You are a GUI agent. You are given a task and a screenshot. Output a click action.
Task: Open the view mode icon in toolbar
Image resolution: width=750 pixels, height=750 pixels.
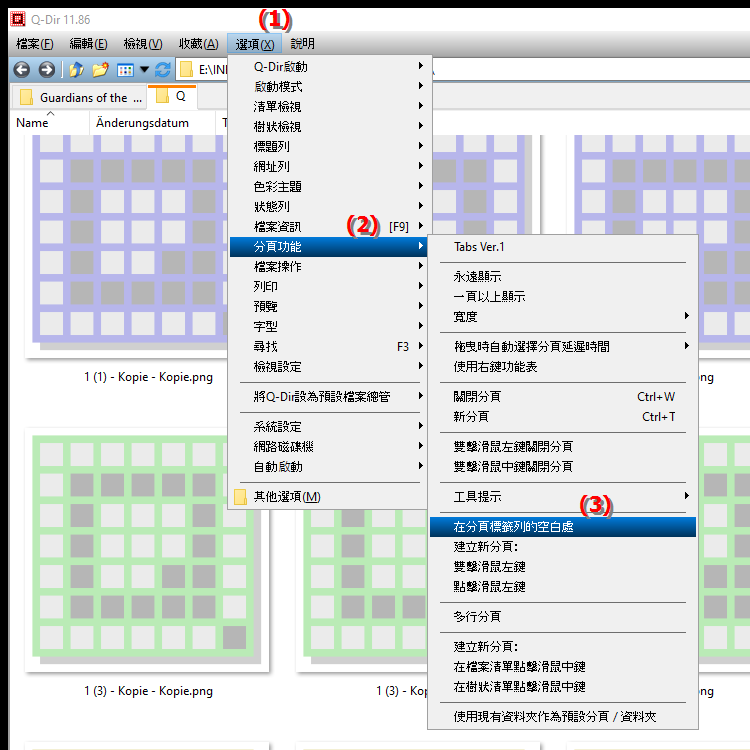pyautogui.click(x=125, y=70)
